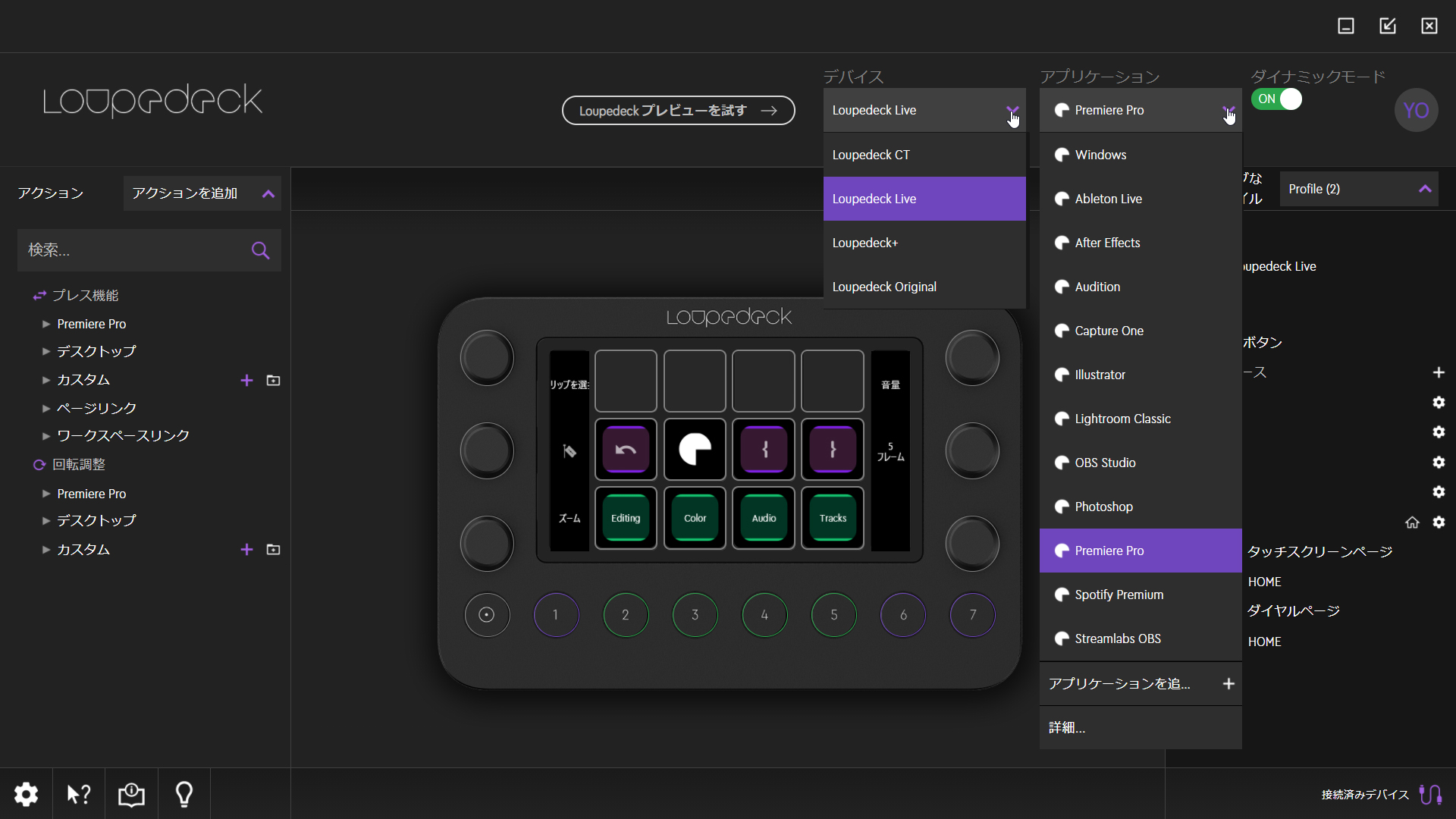This screenshot has height=819, width=1456.
Task: Turn off the Dynamic Mode toggle
Action: (1277, 99)
